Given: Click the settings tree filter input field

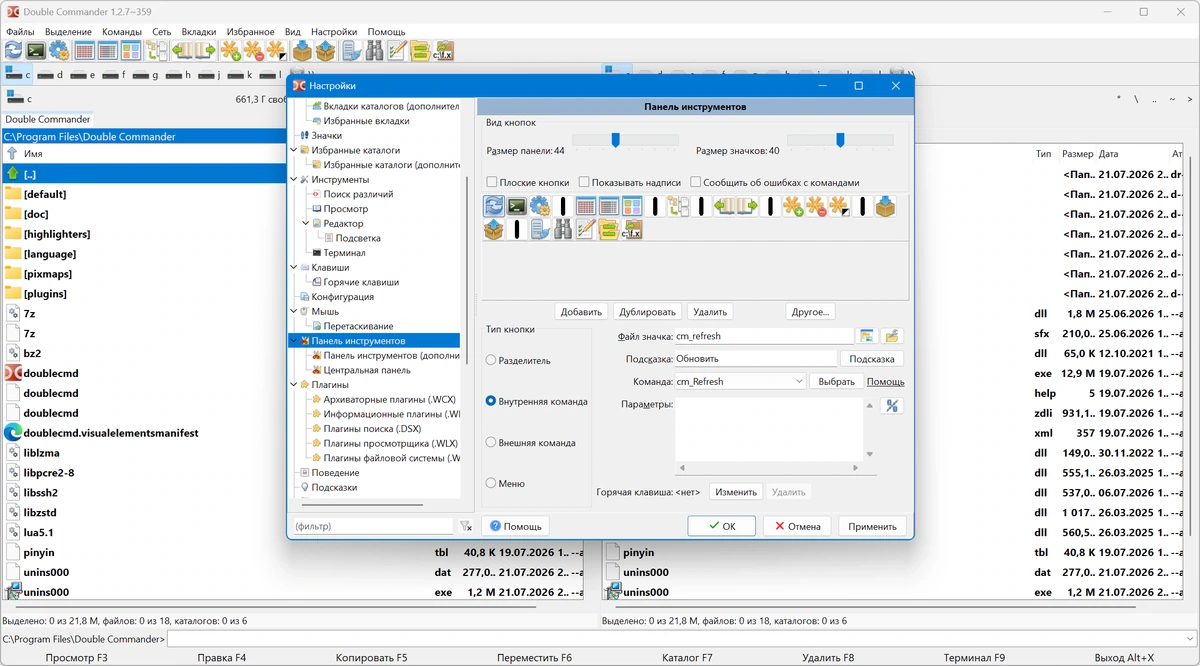Looking at the screenshot, I should [x=373, y=526].
